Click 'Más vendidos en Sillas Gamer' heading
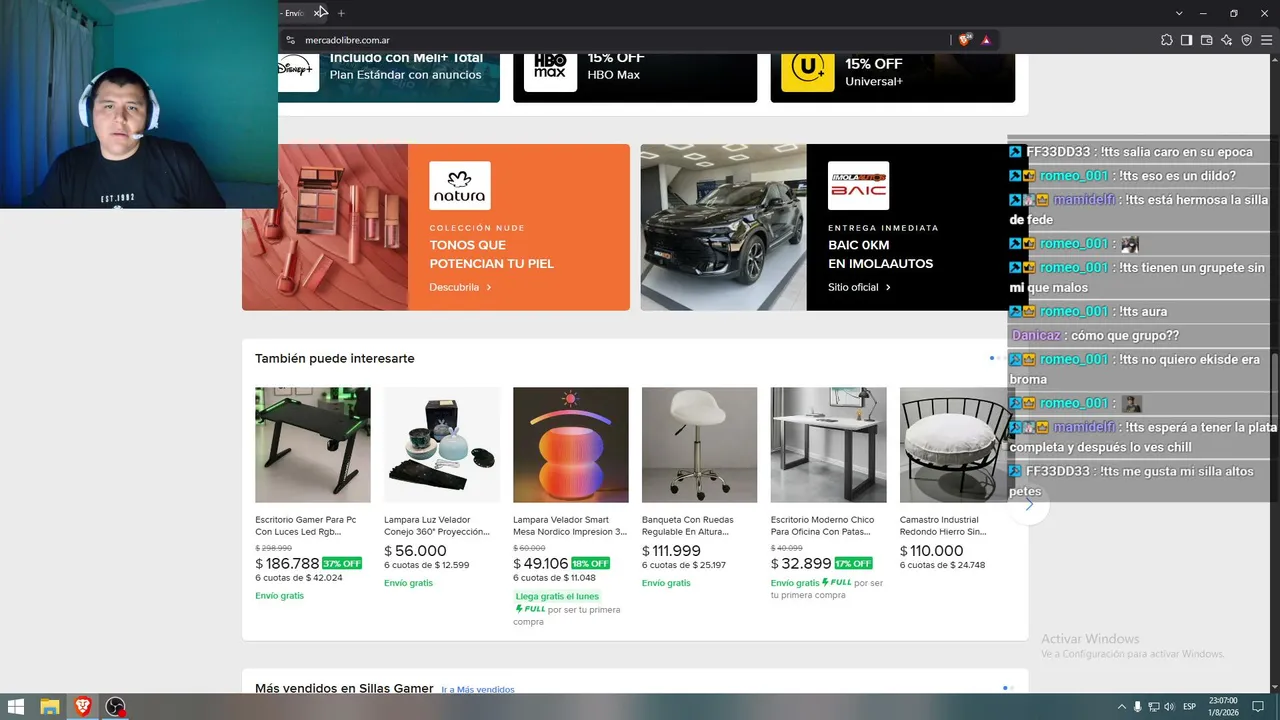Image resolution: width=1280 pixels, height=720 pixels. 344,688
